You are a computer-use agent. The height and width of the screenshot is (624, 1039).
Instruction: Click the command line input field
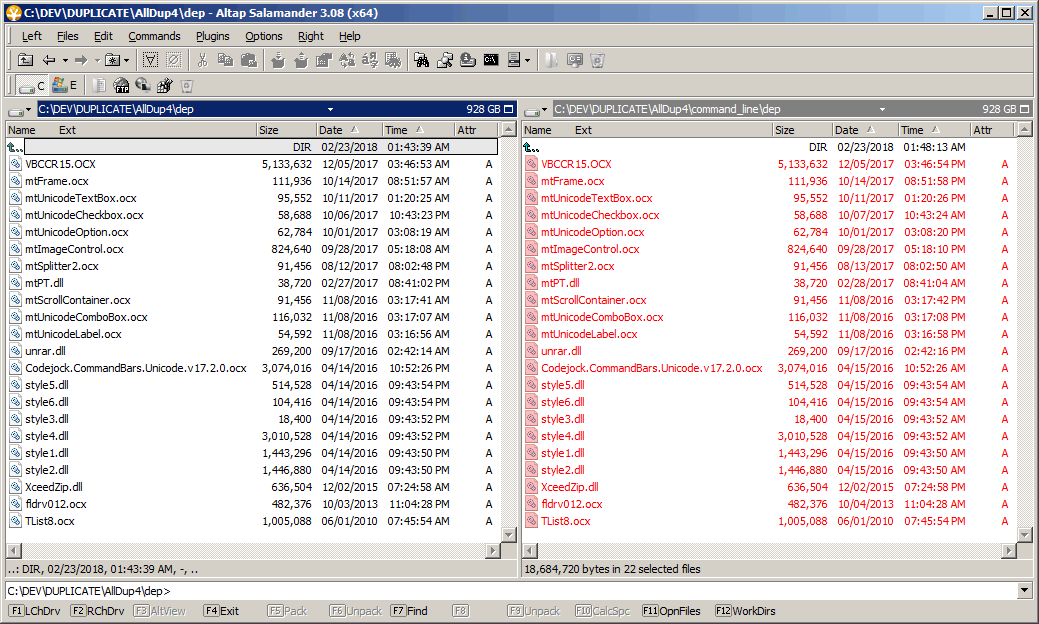pyautogui.click(x=512, y=590)
